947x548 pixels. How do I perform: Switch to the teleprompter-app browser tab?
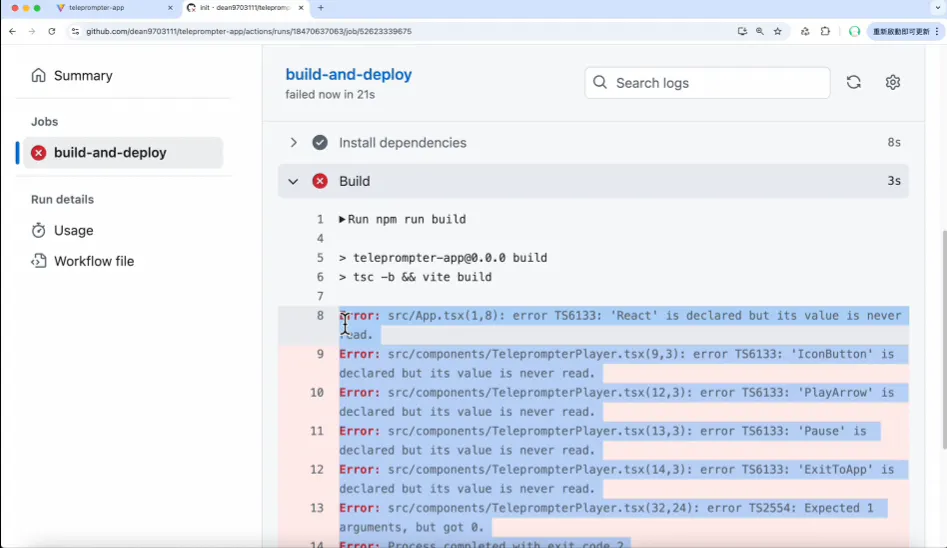coord(115,8)
